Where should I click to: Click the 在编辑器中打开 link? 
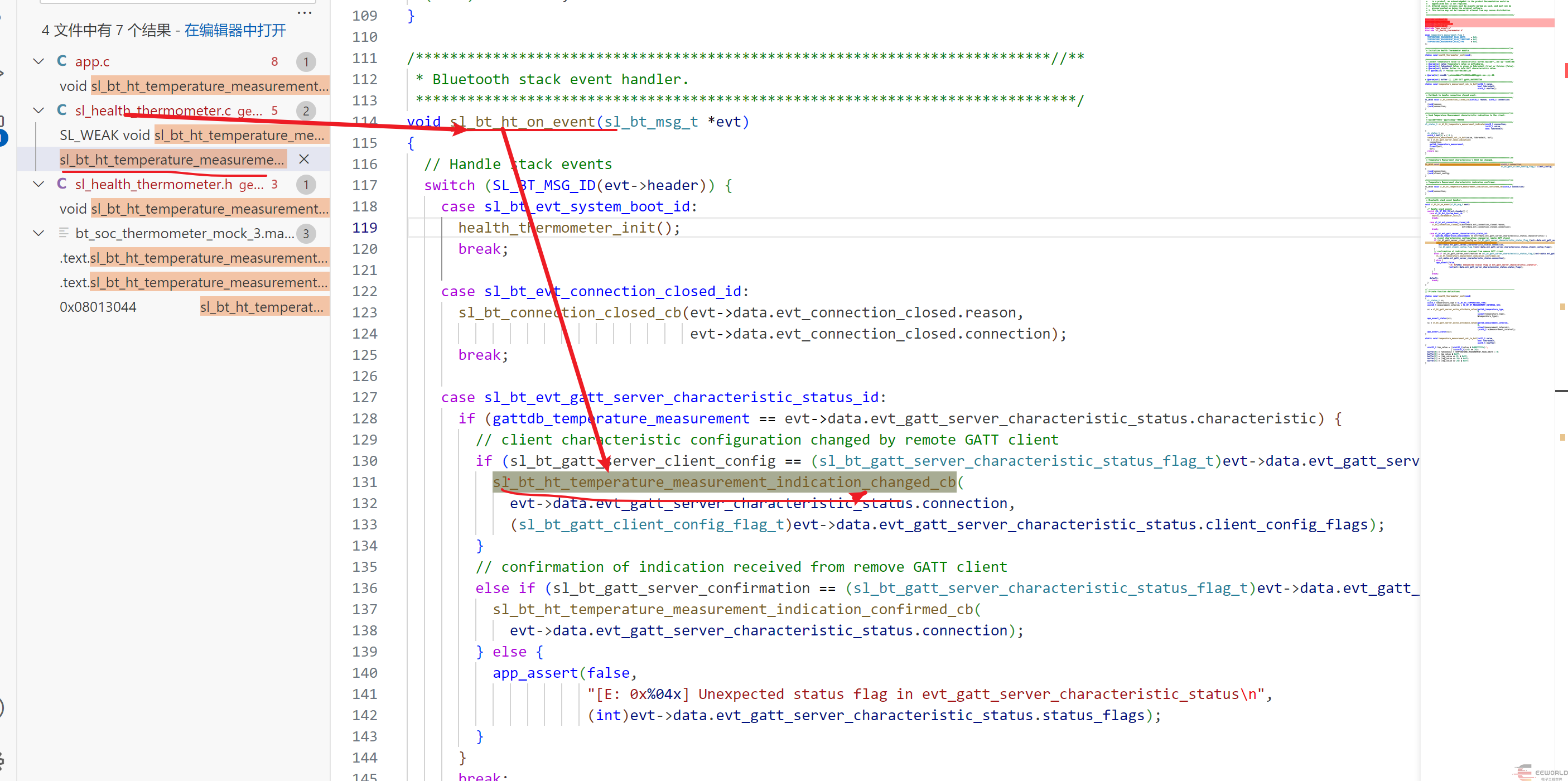click(235, 30)
